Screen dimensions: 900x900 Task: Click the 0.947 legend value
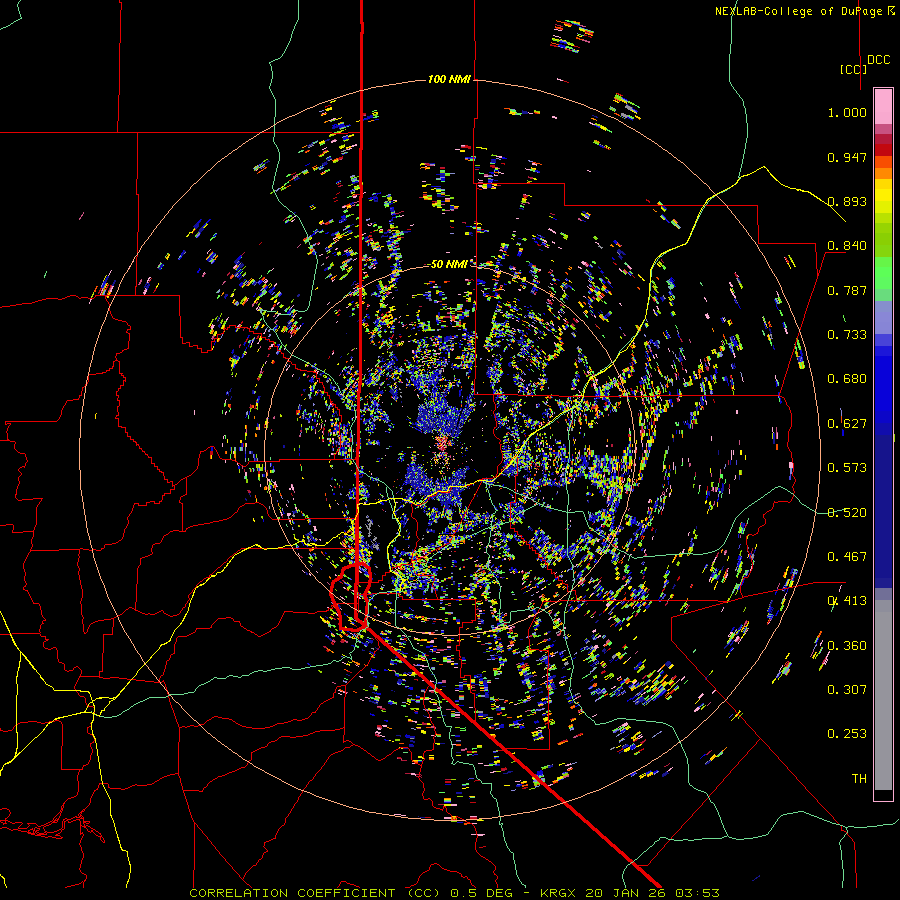pyautogui.click(x=847, y=157)
